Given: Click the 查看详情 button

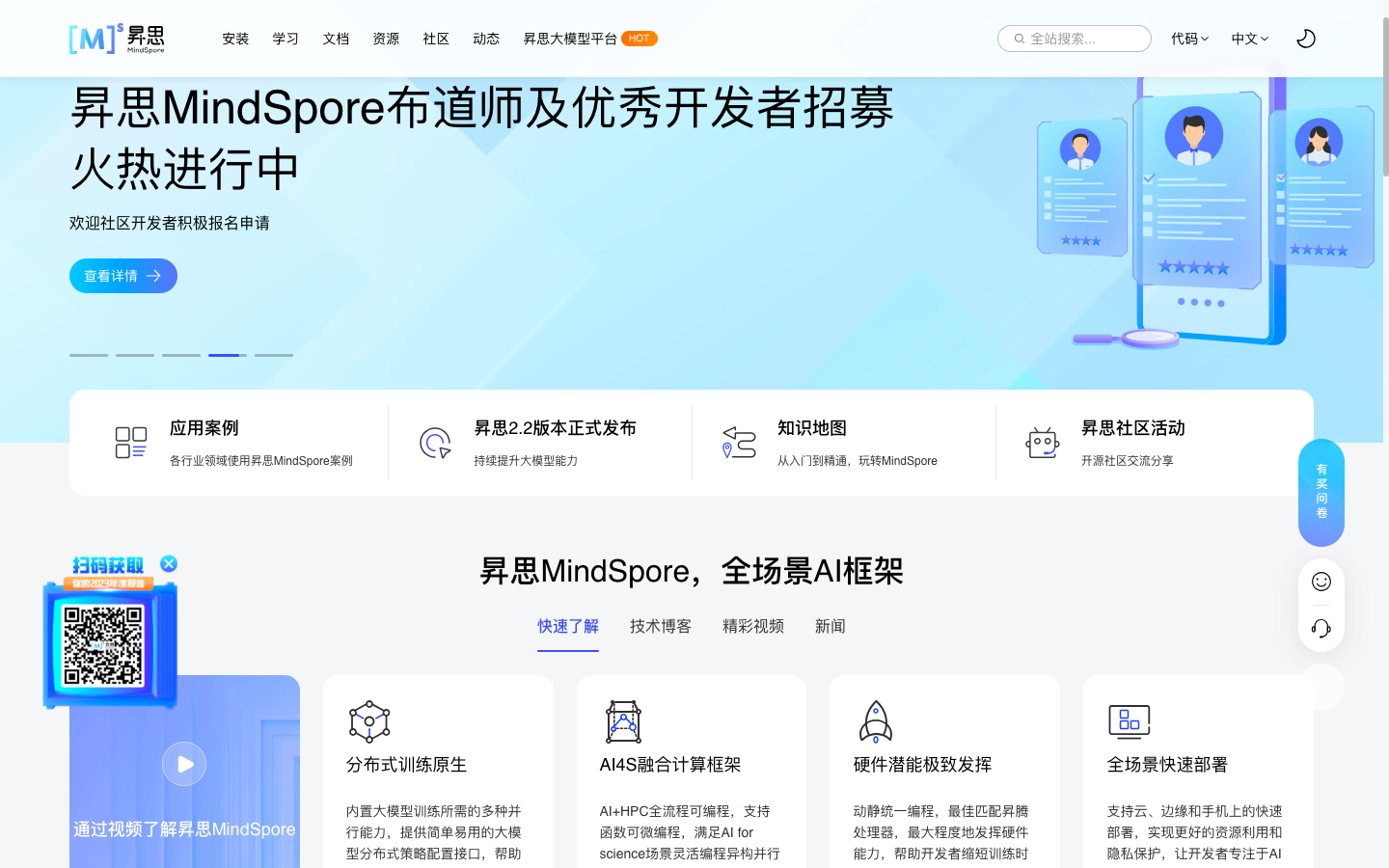Looking at the screenshot, I should pyautogui.click(x=123, y=276).
